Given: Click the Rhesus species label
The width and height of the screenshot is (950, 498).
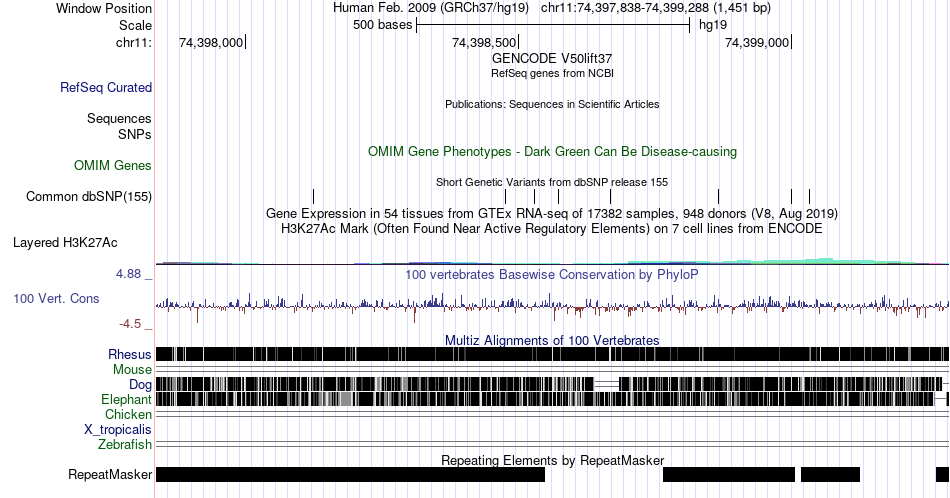Looking at the screenshot, I should coord(130,354).
